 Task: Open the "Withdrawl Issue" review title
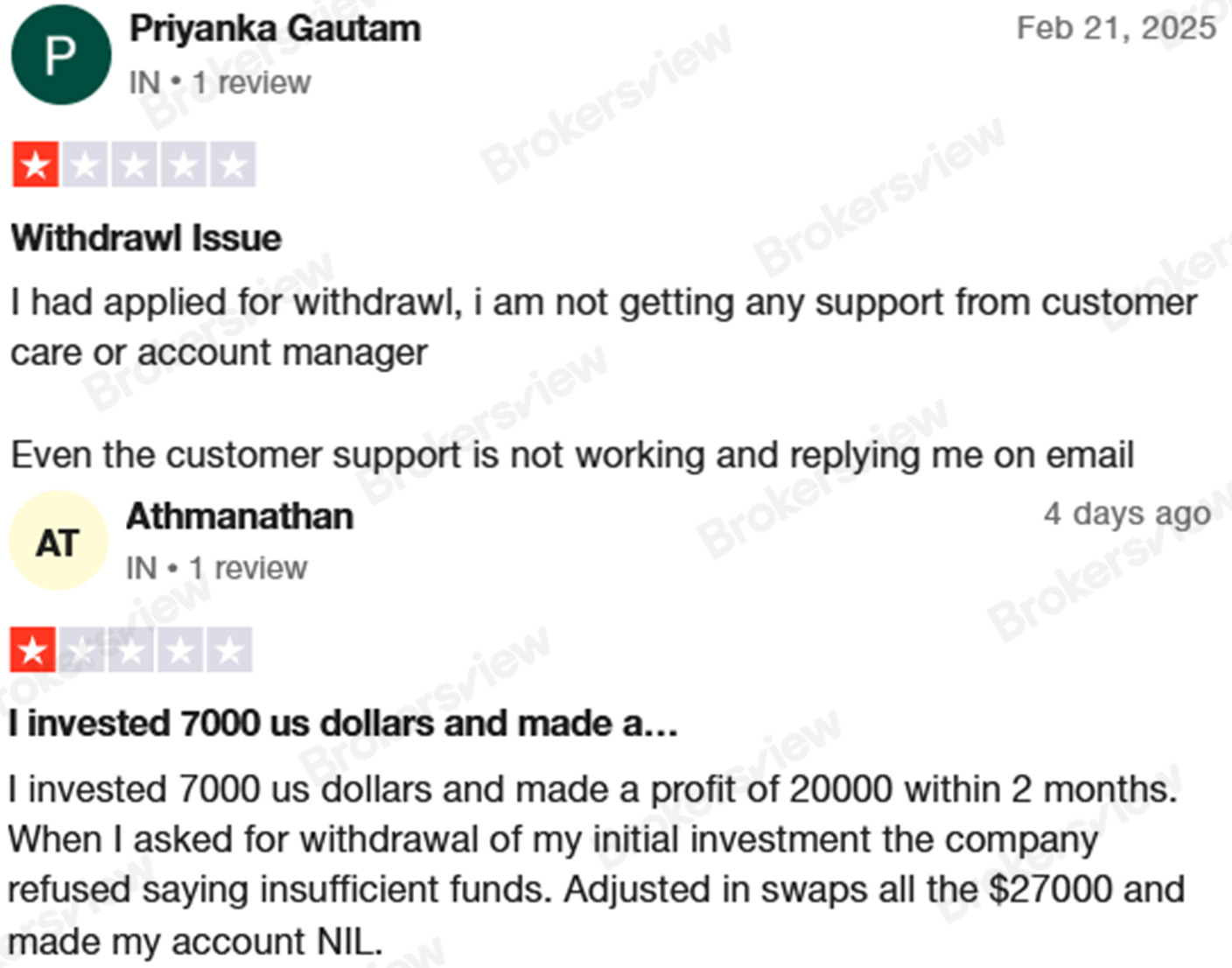coord(146,238)
